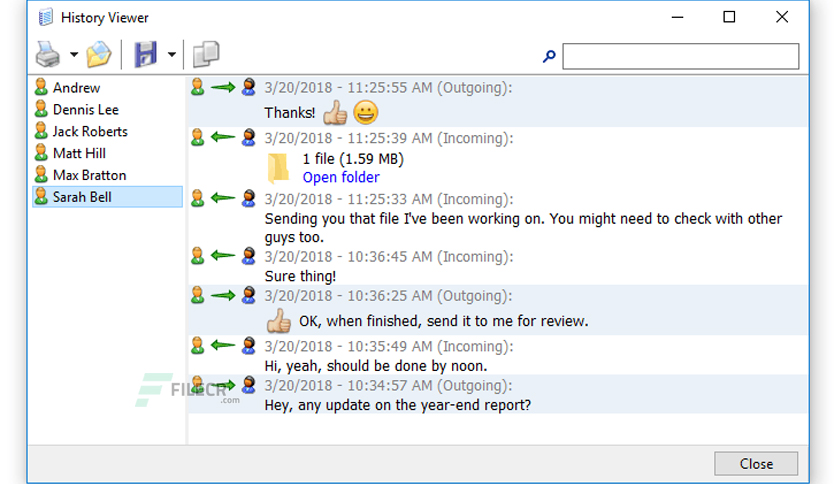Select contact Andrew in the list

[76, 87]
